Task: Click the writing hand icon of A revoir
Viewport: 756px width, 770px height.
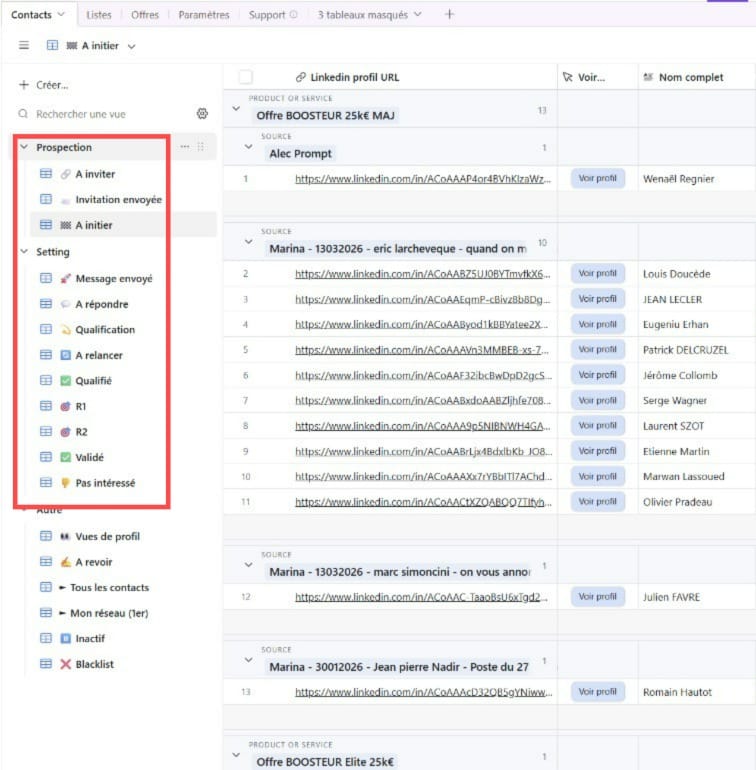Action: pos(65,562)
